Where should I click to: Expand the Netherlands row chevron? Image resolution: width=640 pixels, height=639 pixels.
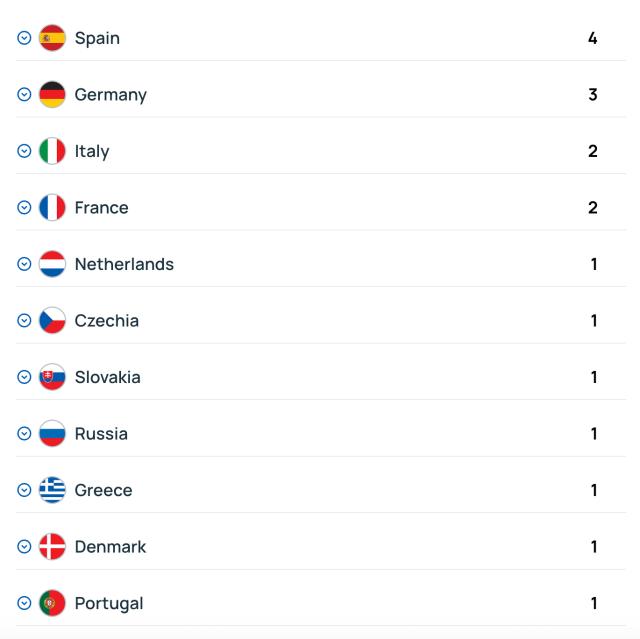24,264
